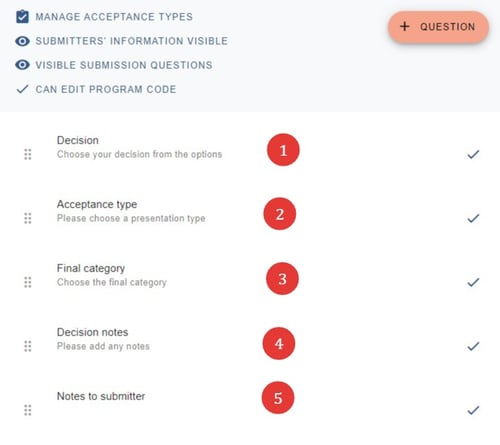Viewport: 500px width, 445px height.
Task: Open Manage Acceptance Types link
Action: click(114, 17)
